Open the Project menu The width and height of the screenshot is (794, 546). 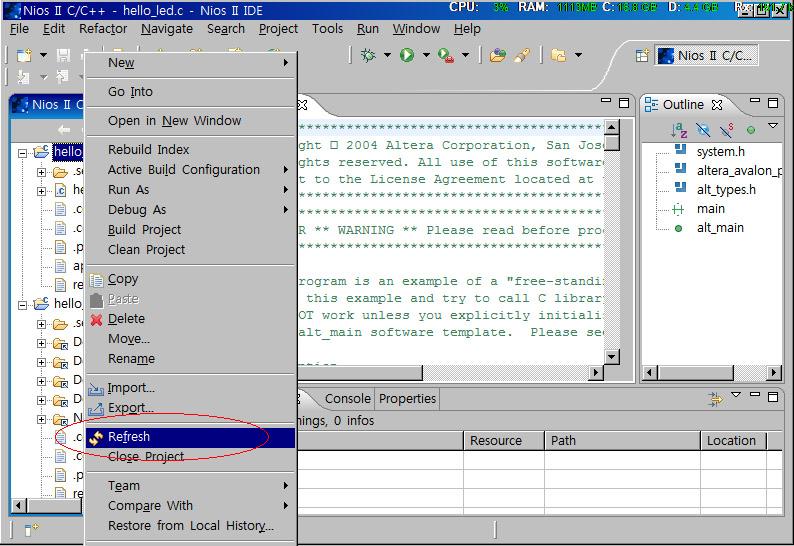pos(278,29)
